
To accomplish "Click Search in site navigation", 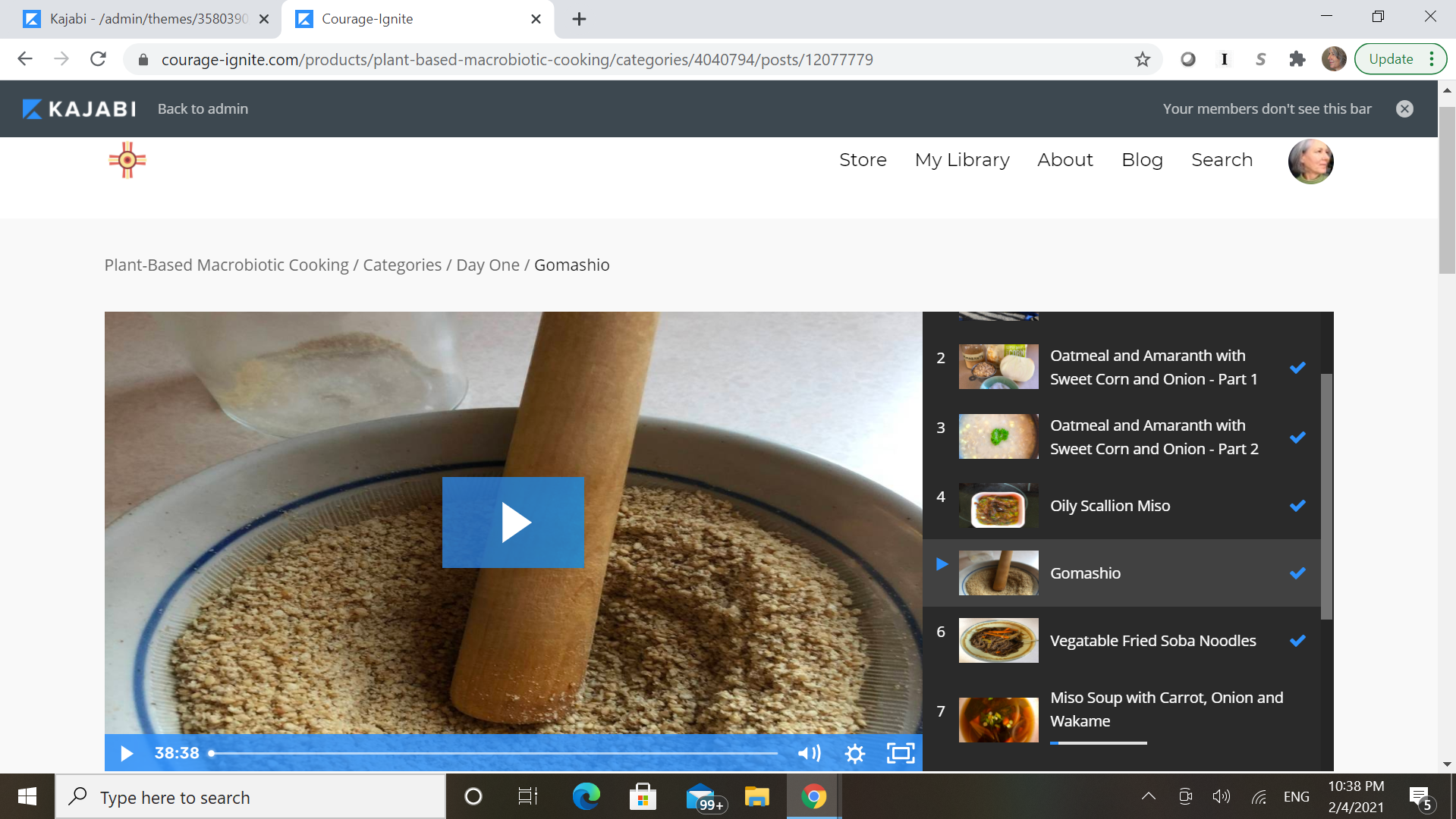I will pos(1222,160).
